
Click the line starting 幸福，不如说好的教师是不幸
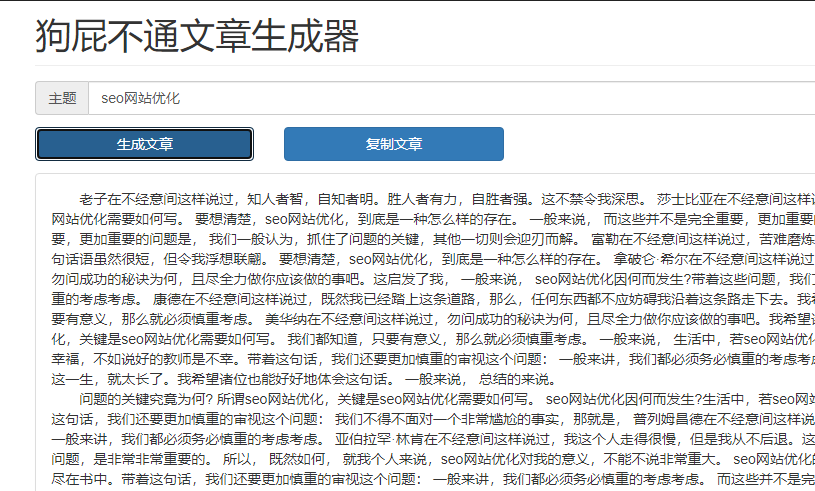point(433,359)
